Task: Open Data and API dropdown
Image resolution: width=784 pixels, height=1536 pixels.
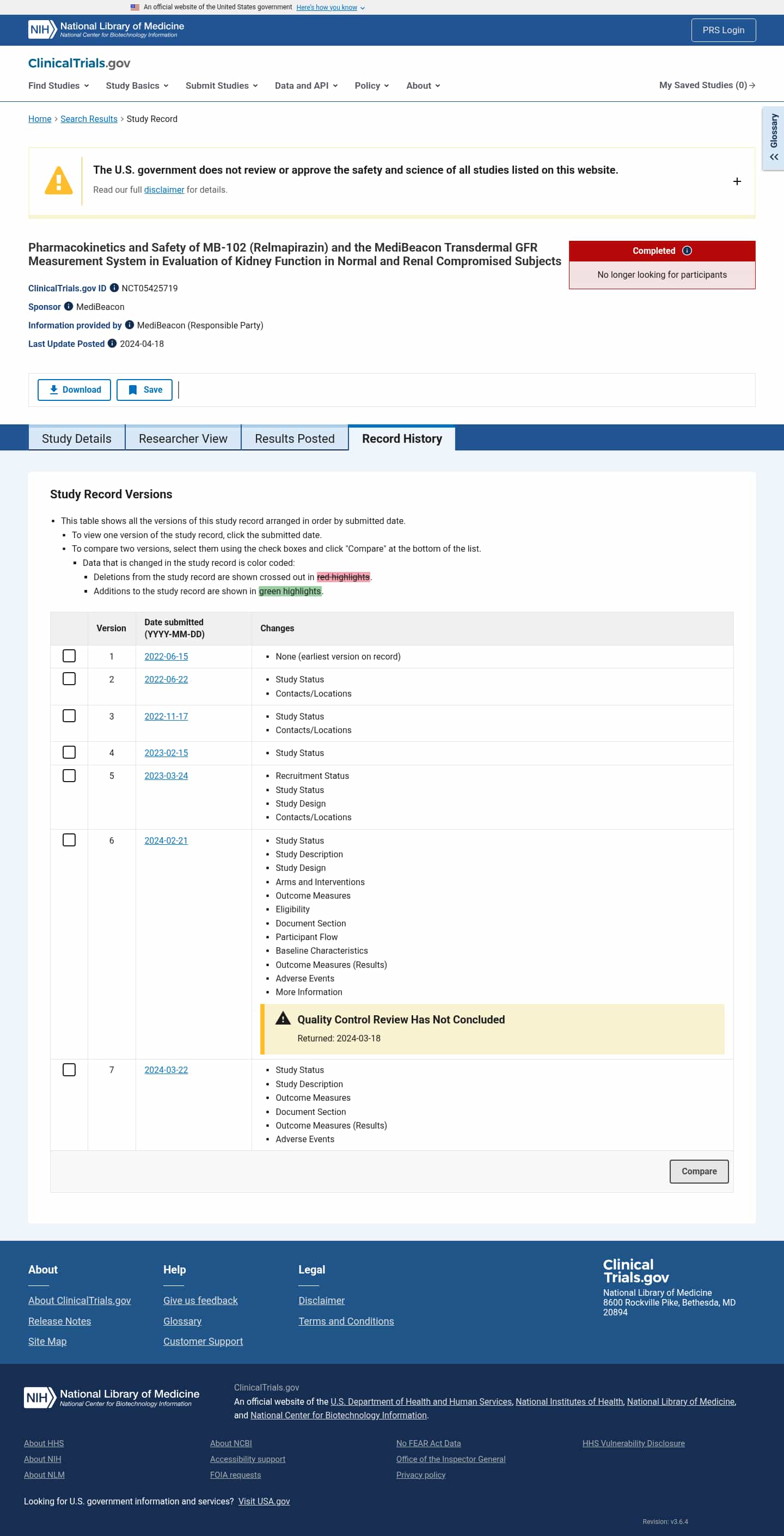Action: point(307,86)
